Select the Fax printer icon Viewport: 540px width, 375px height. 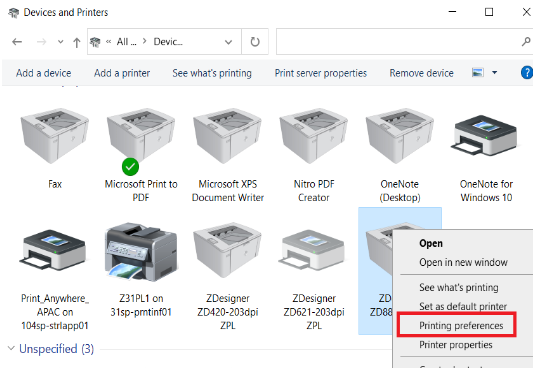tap(55, 137)
